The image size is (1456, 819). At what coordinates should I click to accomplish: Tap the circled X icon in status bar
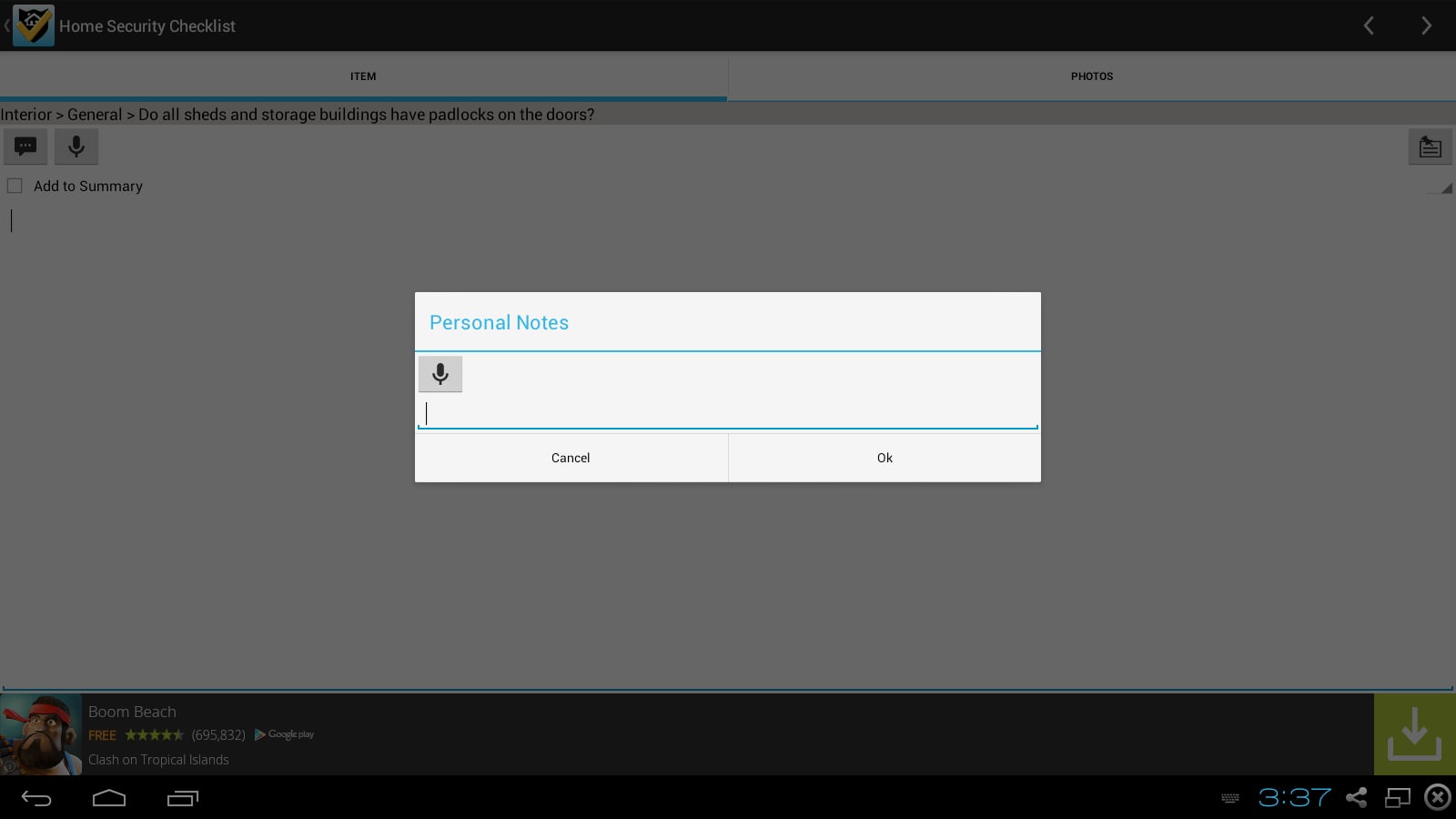tap(1438, 798)
